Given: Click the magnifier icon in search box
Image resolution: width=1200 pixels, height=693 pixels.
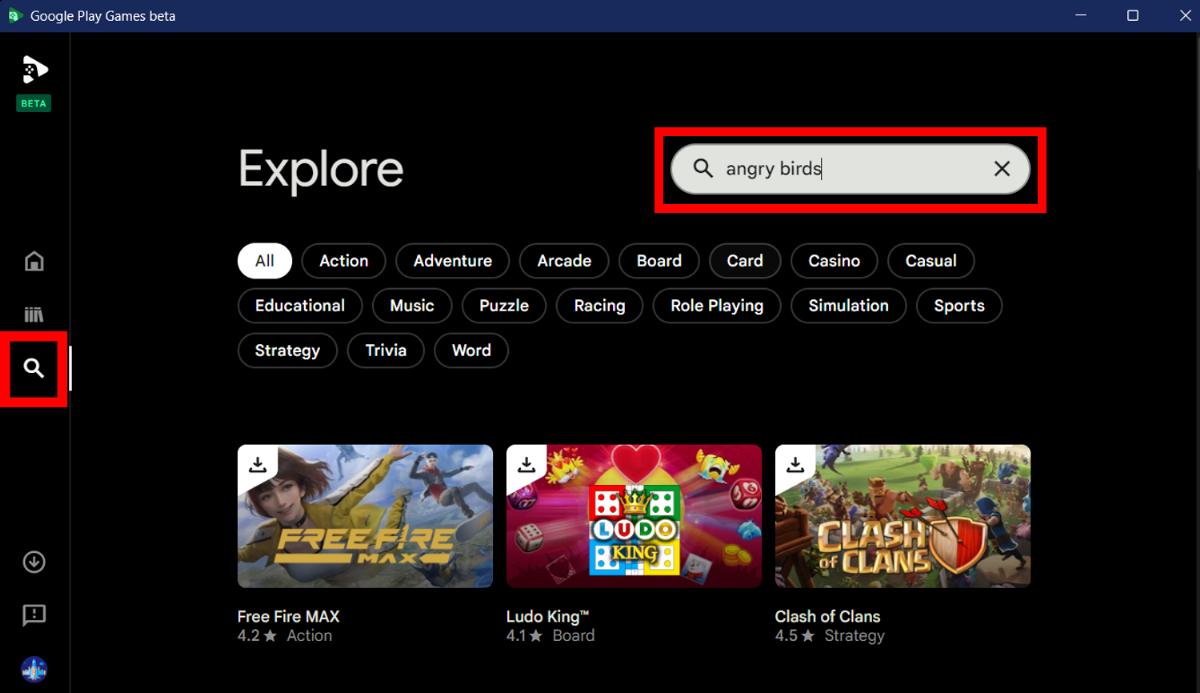Looking at the screenshot, I should (x=703, y=169).
